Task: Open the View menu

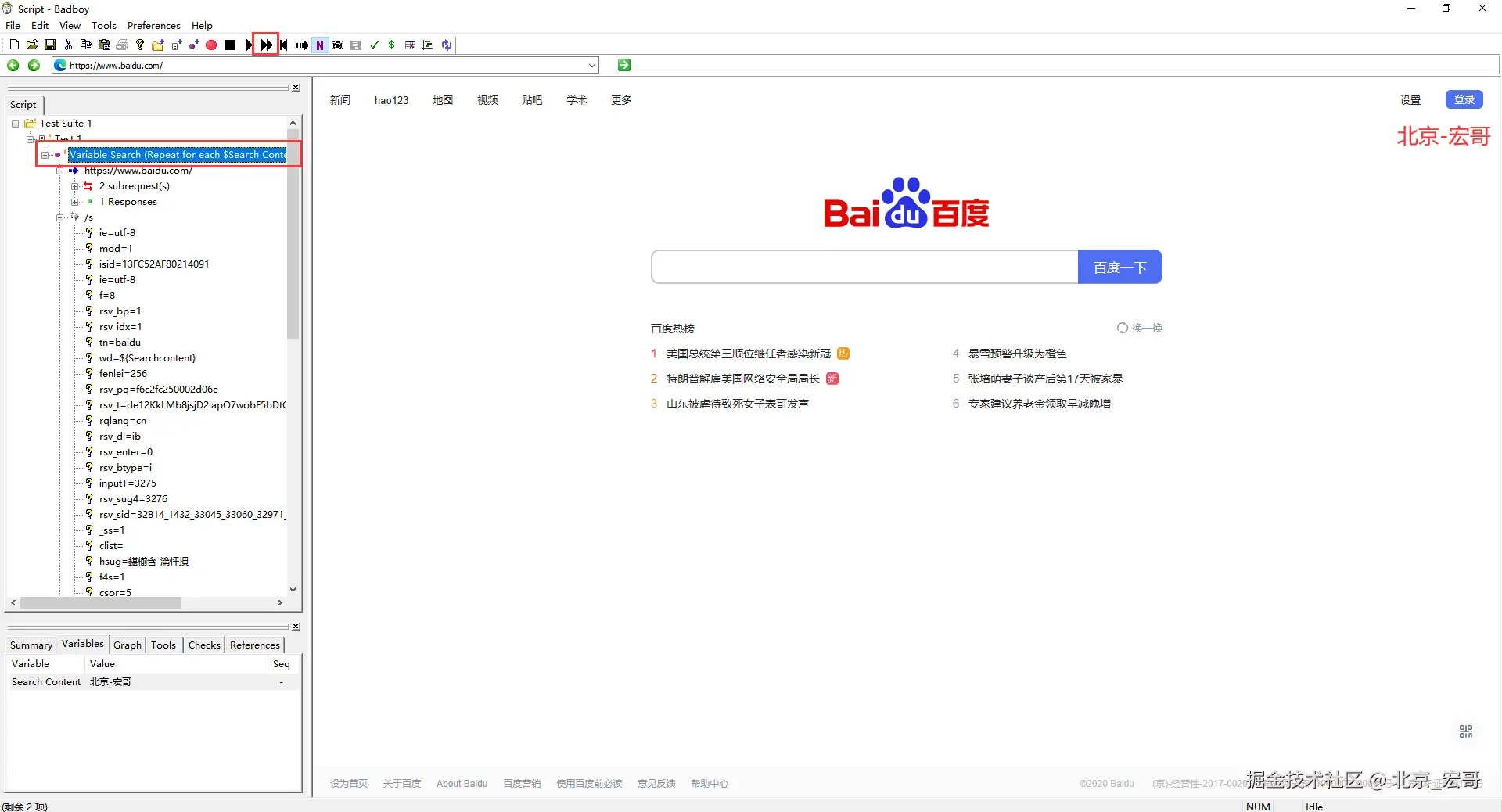Action: click(70, 25)
